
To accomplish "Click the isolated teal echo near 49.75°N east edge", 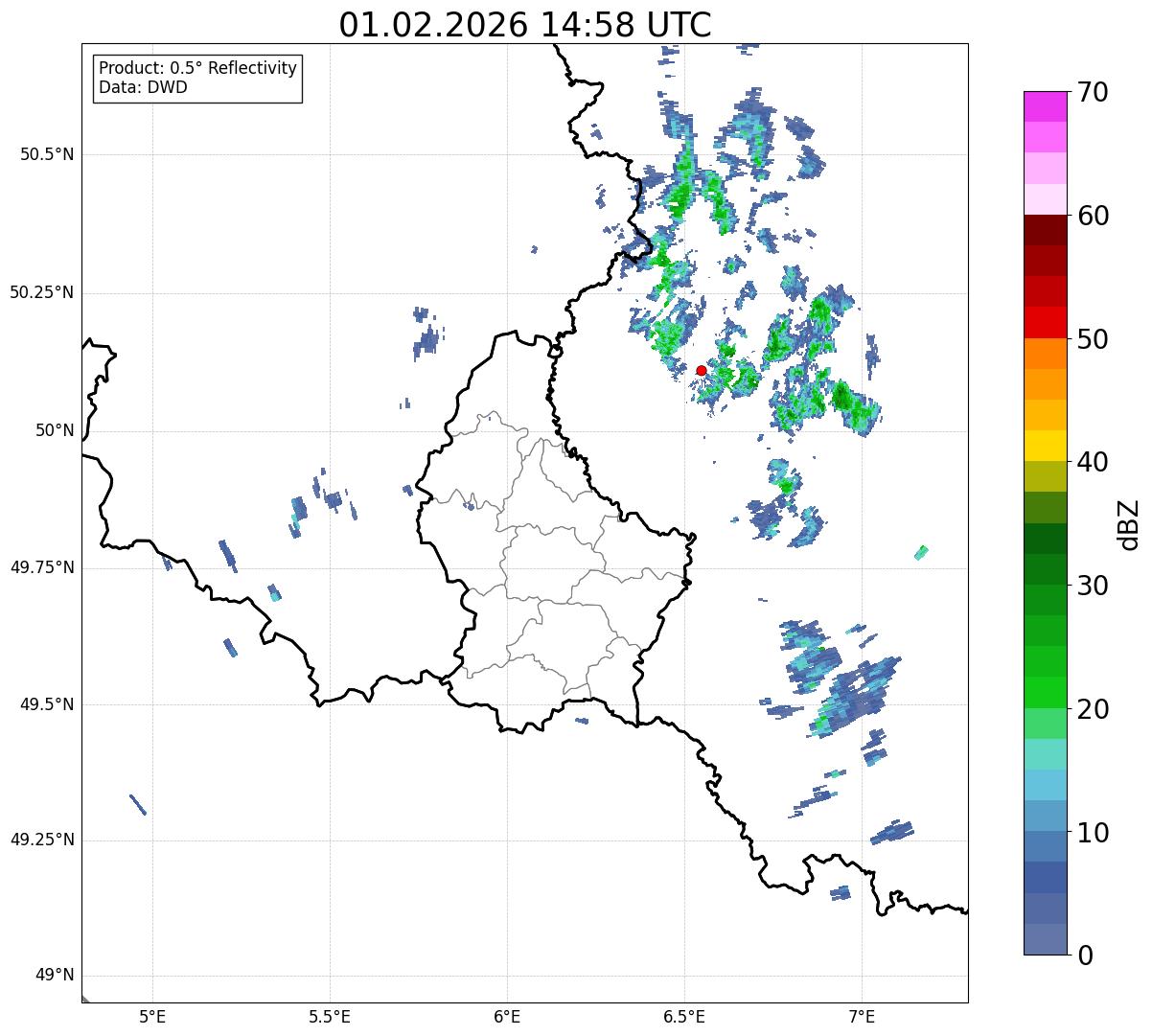I will click(921, 552).
